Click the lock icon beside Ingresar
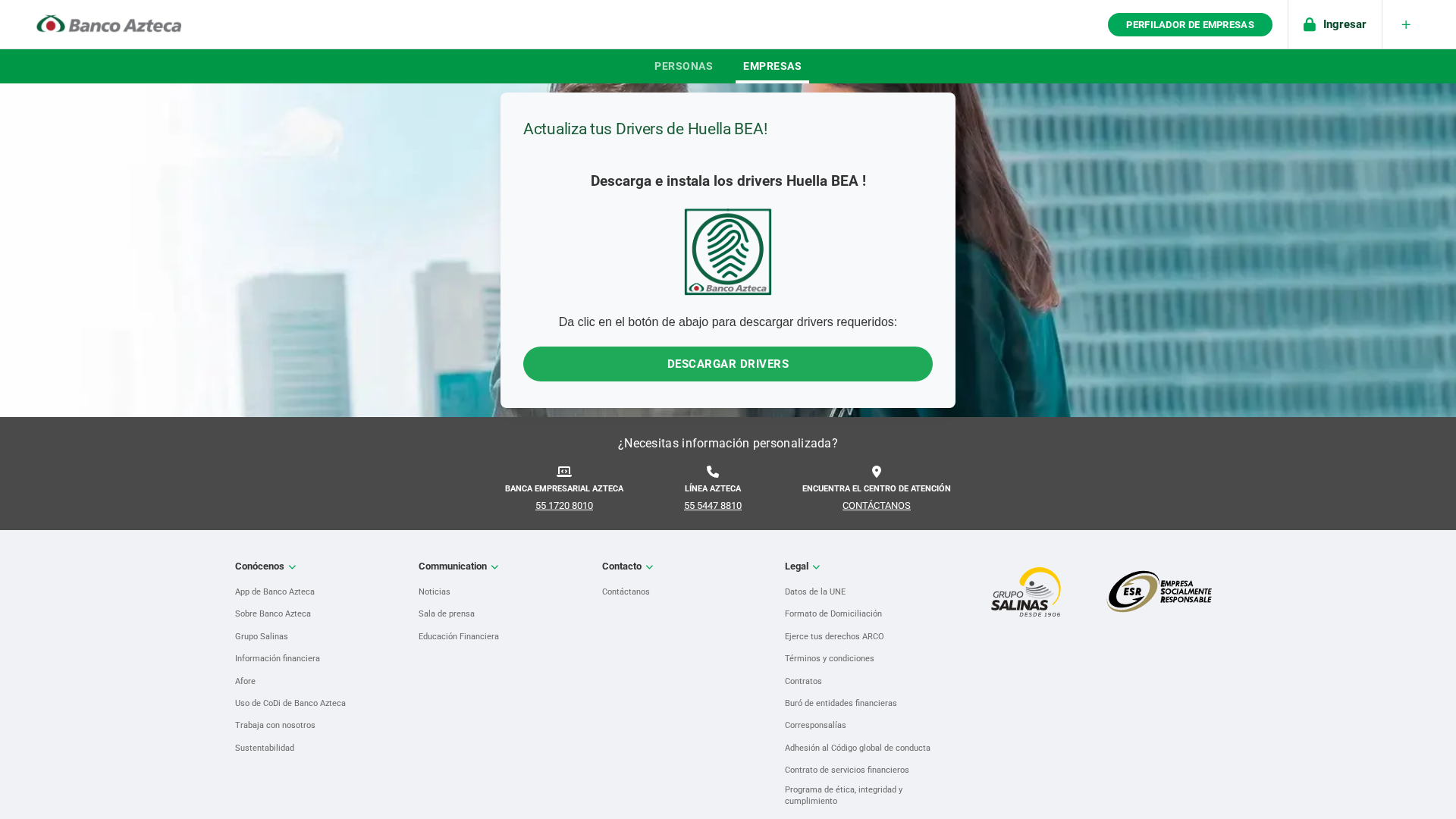 [x=1310, y=24]
